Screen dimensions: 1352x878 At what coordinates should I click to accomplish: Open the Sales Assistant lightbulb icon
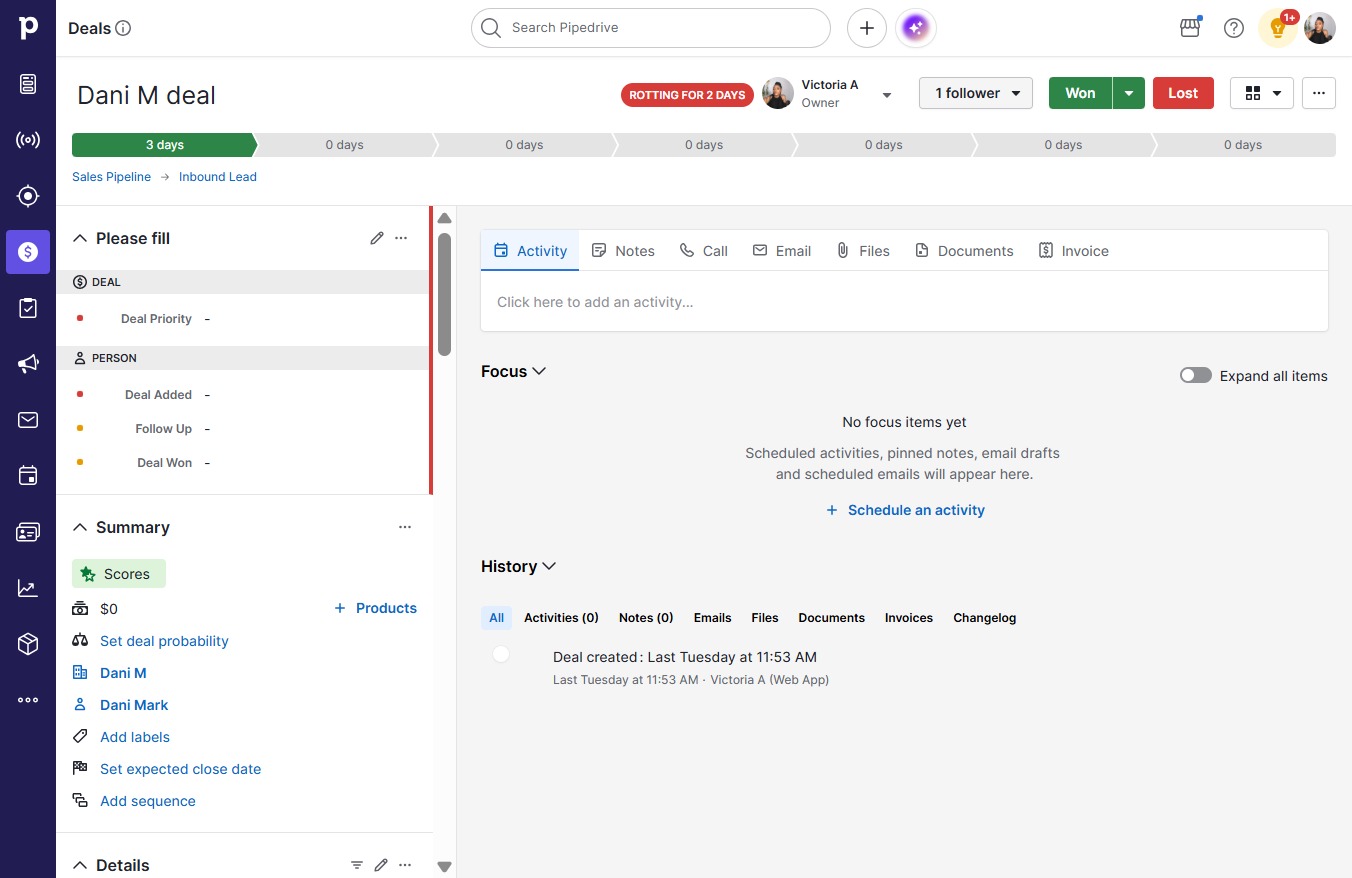pyautogui.click(x=1278, y=28)
